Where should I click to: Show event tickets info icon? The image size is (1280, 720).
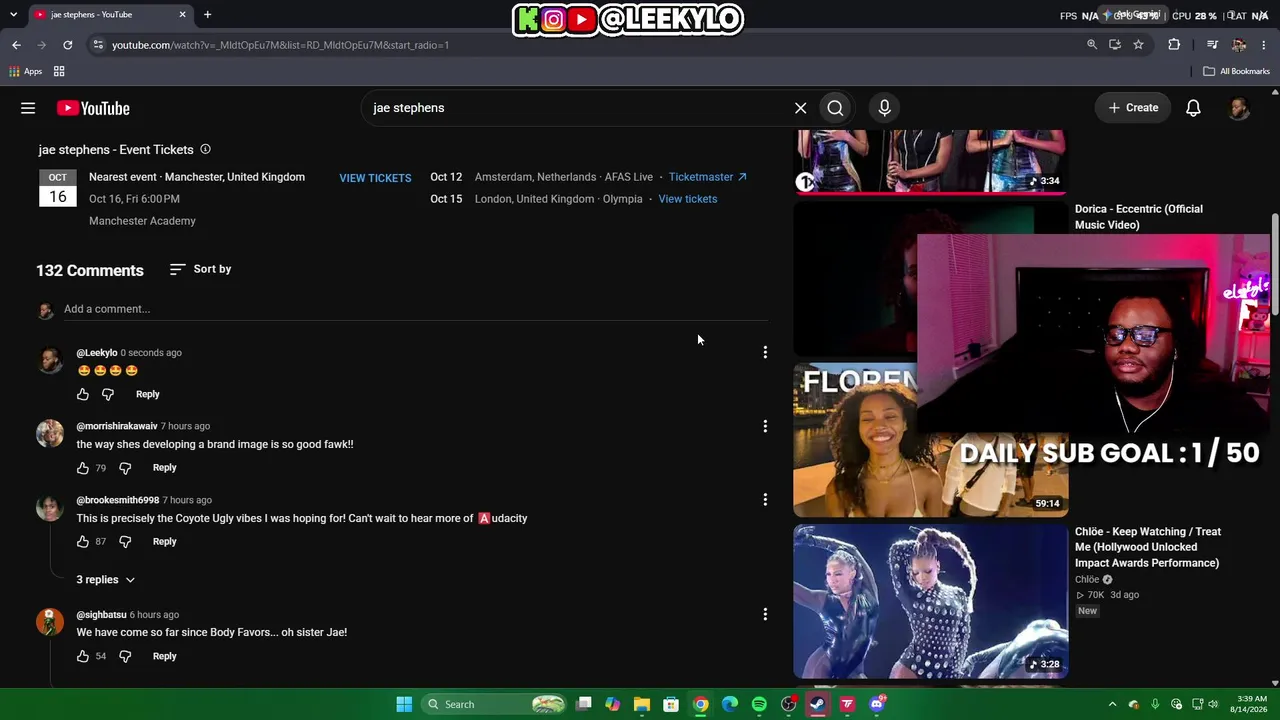(x=205, y=149)
